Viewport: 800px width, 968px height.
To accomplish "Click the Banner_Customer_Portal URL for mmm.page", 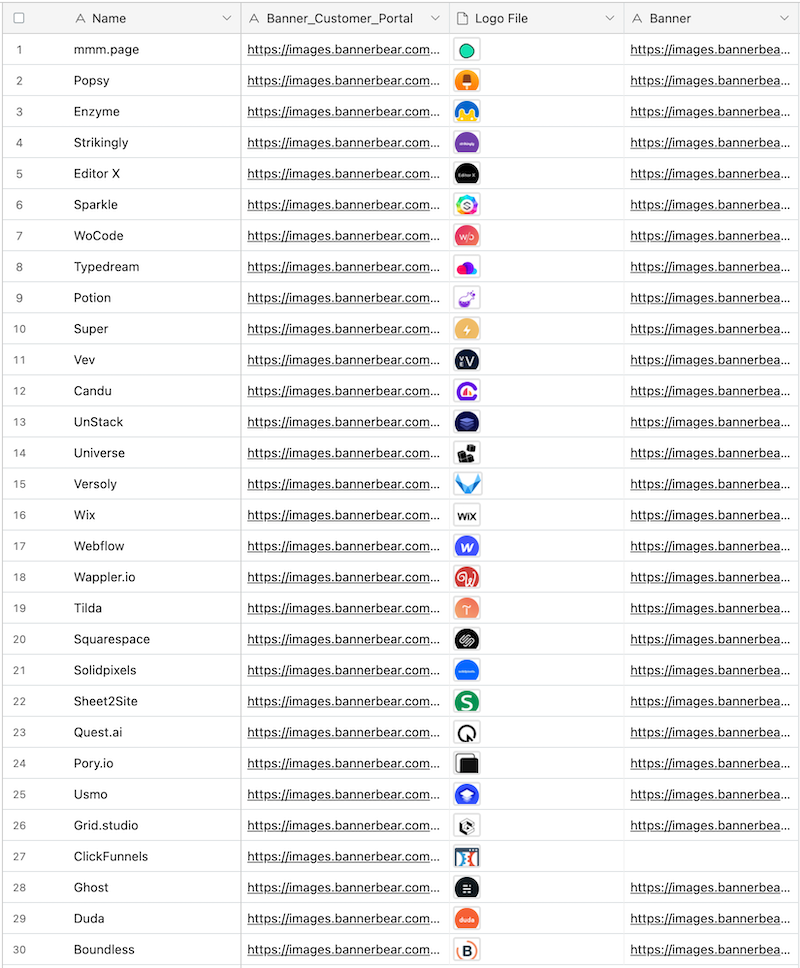I will 345,49.
